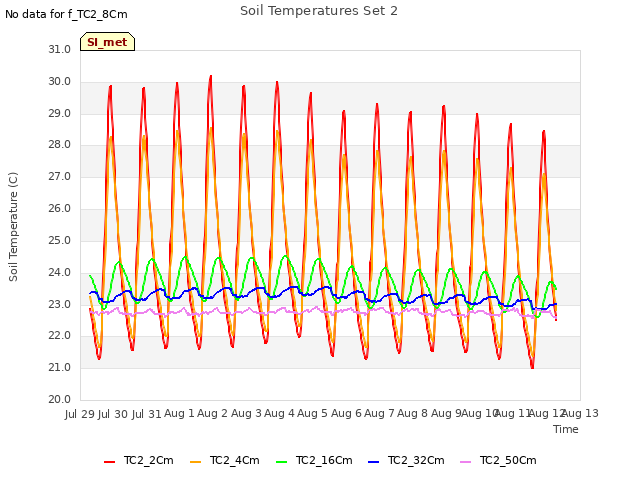Click the Soil Temperature (C) axis label
Image resolution: width=640 pixels, height=480 pixels.
pos(13,227)
